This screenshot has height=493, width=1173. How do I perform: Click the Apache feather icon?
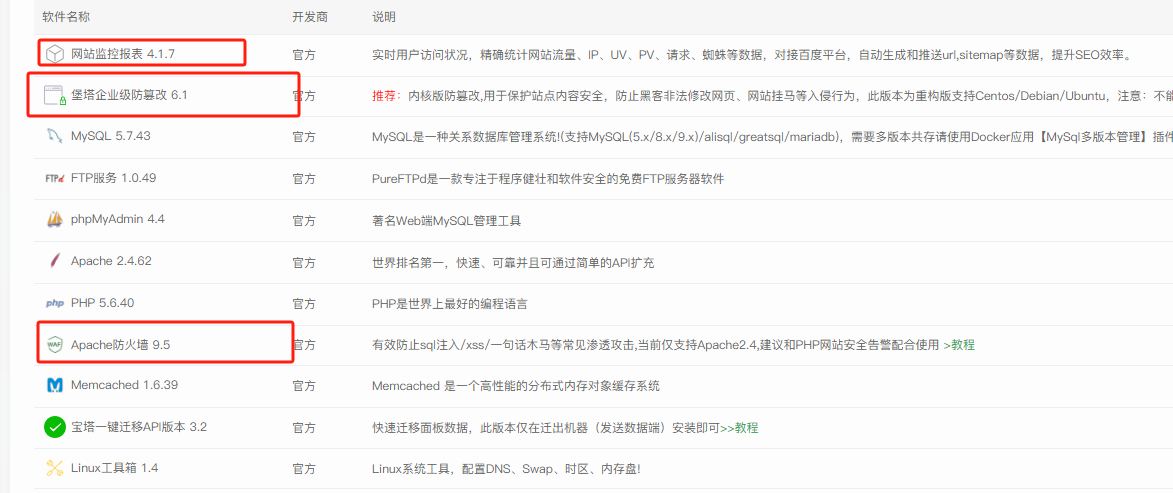[x=54, y=262]
